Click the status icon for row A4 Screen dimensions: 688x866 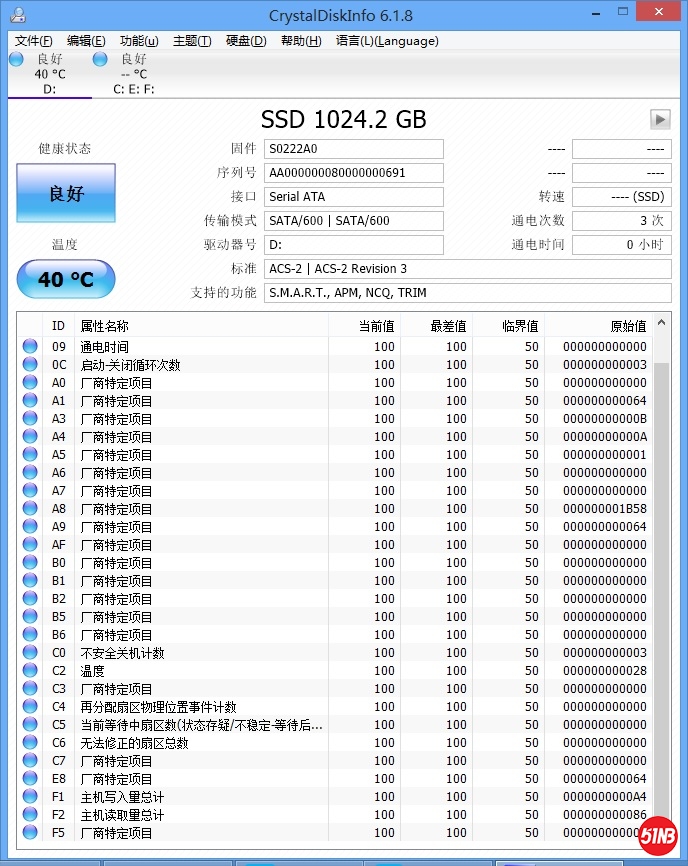[30, 436]
